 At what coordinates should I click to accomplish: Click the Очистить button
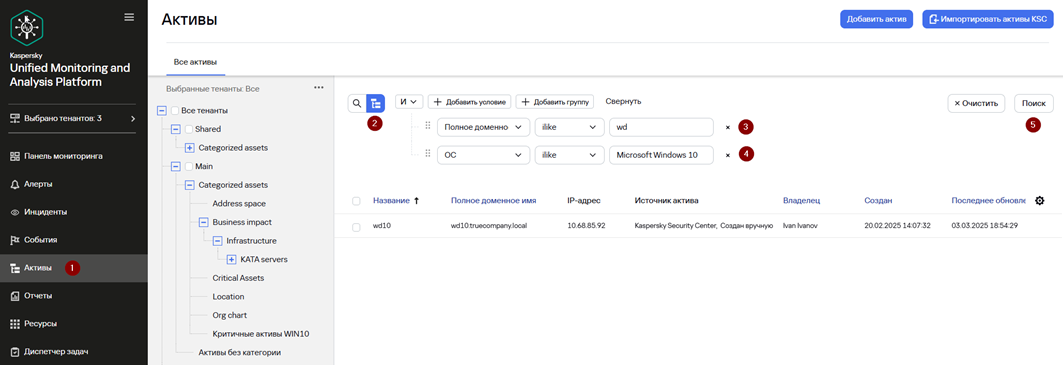point(976,103)
